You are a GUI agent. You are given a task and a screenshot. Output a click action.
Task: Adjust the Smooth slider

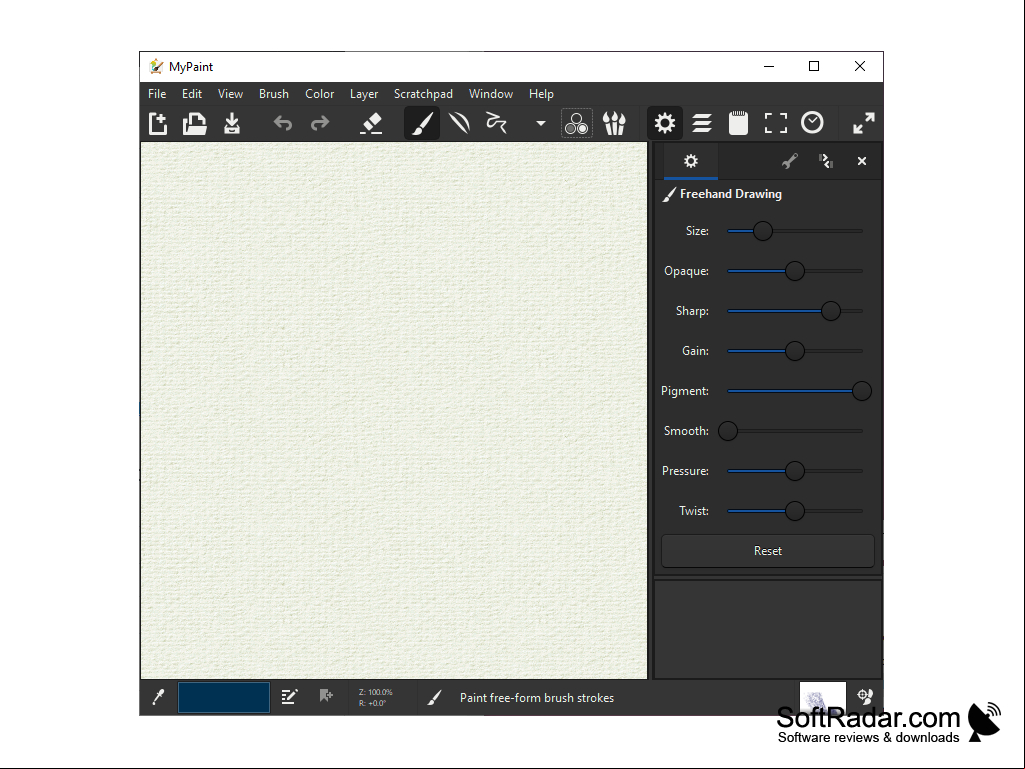pyautogui.click(x=791, y=431)
